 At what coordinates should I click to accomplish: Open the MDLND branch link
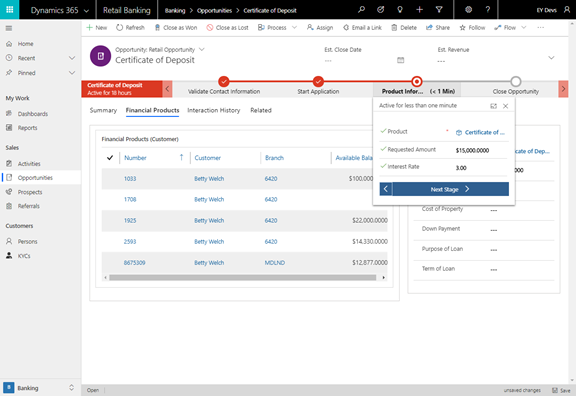275,263
